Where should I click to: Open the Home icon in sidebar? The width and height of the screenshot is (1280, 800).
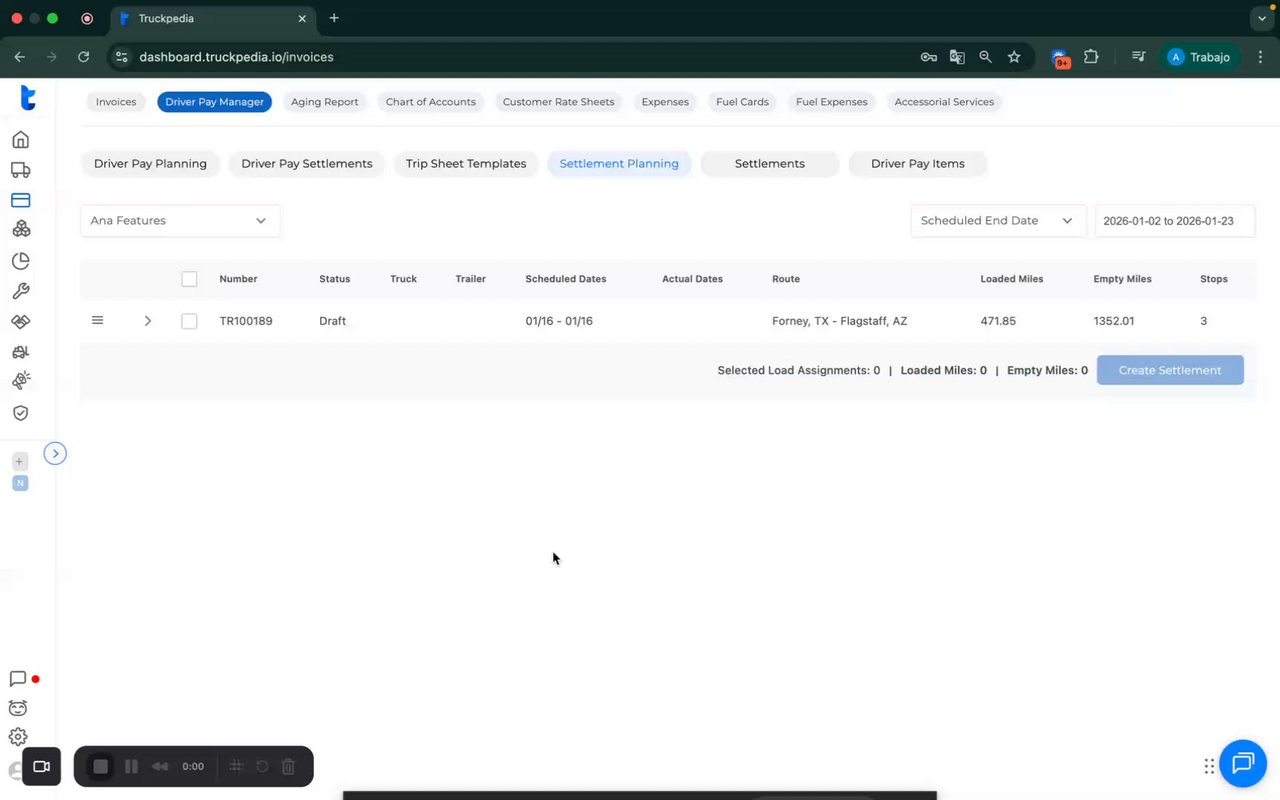(20, 139)
